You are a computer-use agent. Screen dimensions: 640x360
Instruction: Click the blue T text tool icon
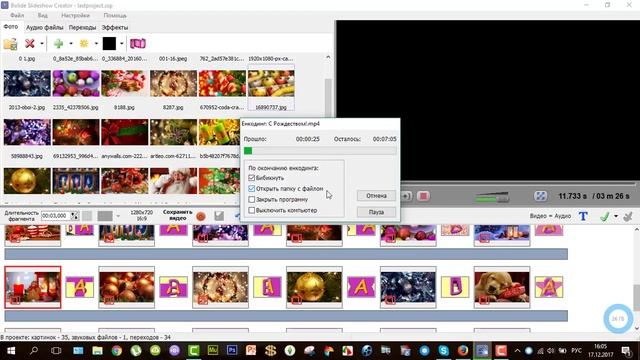point(583,216)
